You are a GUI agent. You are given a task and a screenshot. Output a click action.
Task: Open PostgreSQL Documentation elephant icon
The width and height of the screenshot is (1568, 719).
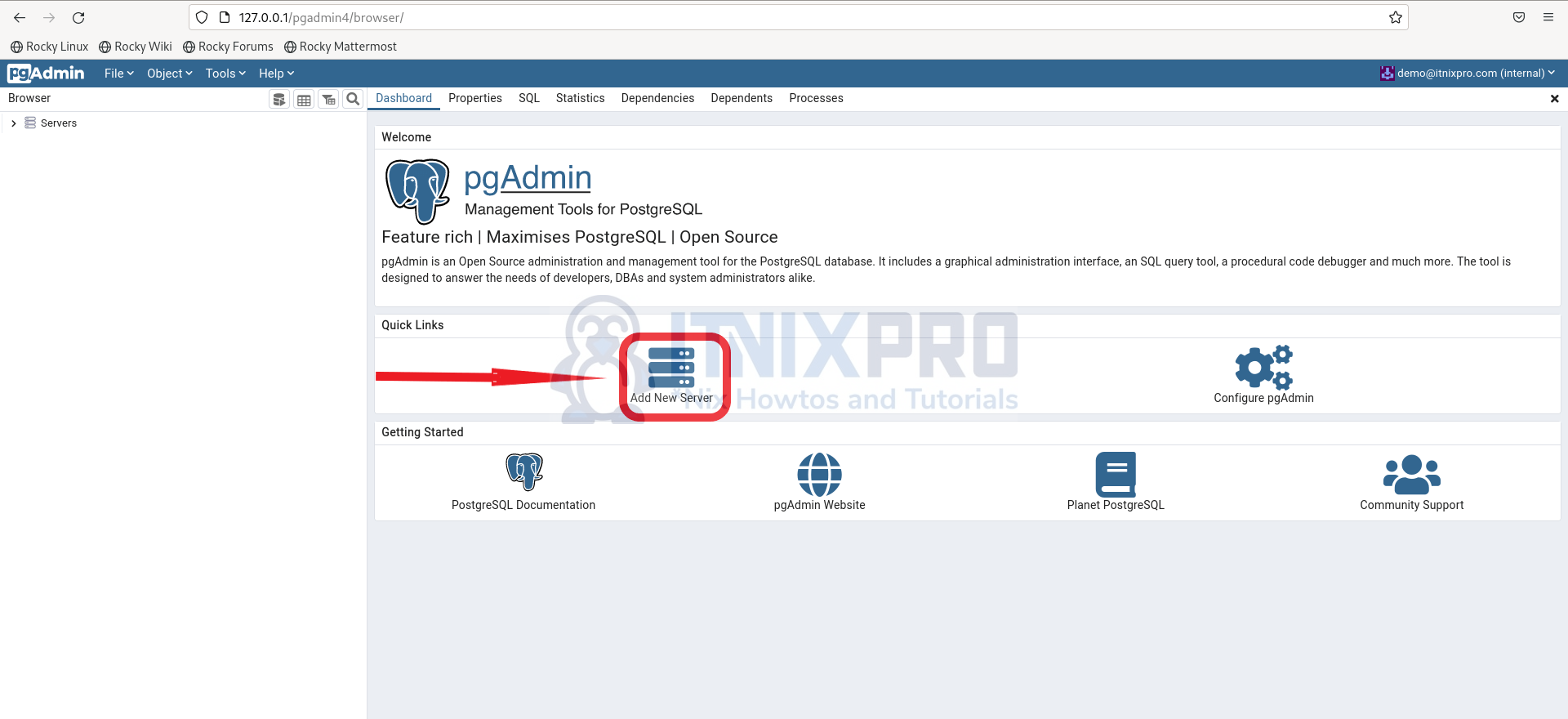tap(523, 472)
